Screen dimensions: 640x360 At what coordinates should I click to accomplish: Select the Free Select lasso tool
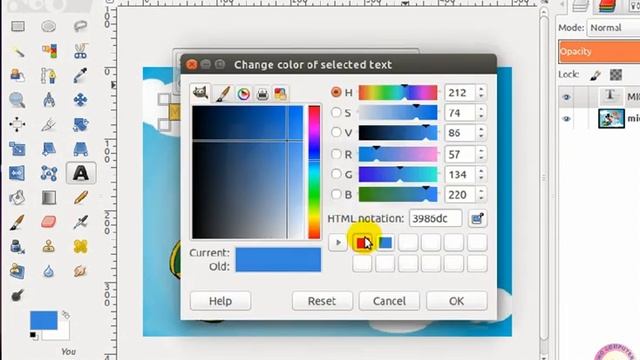click(80, 27)
